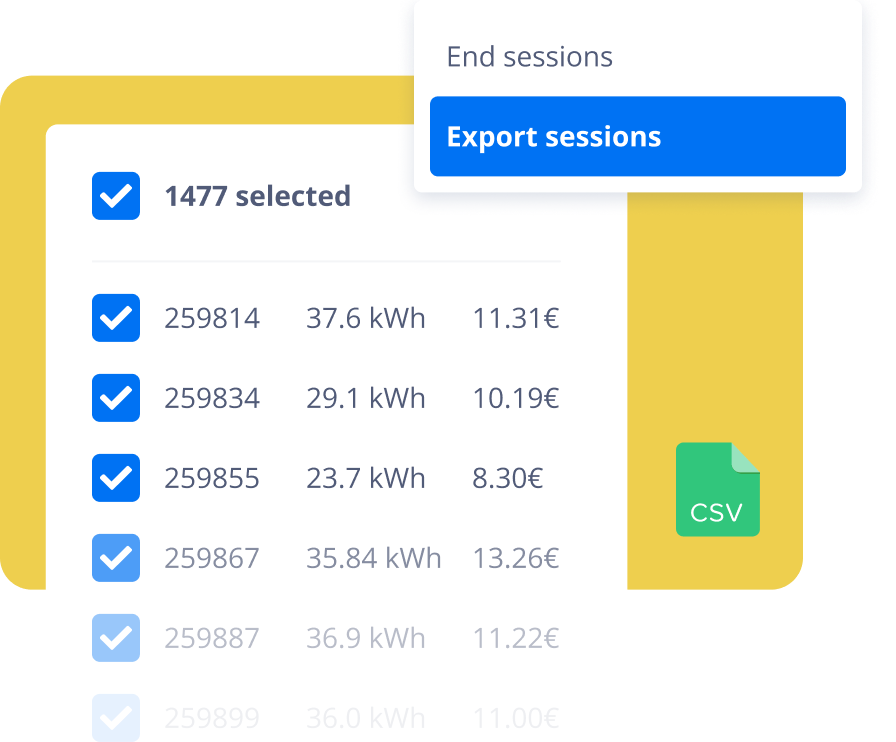The height and width of the screenshot is (742, 896).
Task: Uncheck session 259834 checkbox
Action: click(x=116, y=398)
